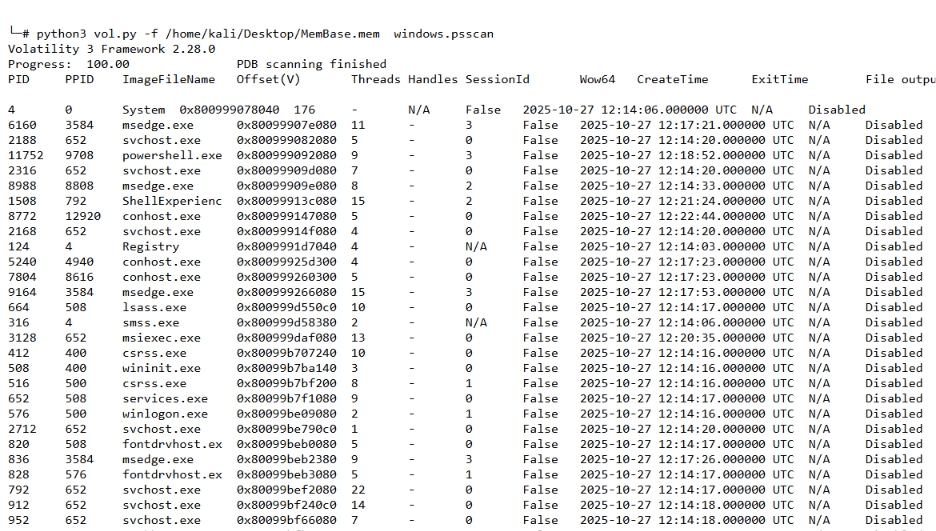Click 'powershell.exe' process name
Screen dimensions: 936x531
(x=172, y=156)
